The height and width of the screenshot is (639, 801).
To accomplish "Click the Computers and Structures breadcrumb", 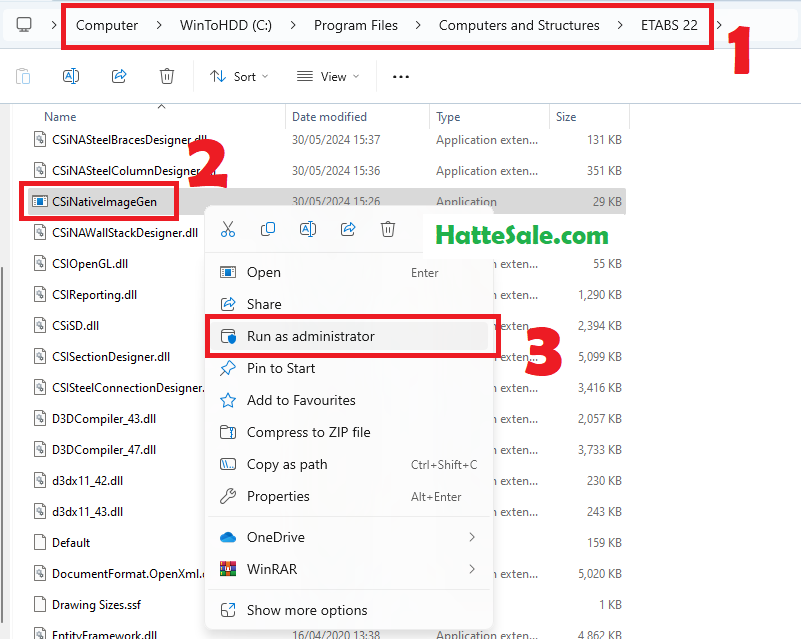I will [519, 25].
